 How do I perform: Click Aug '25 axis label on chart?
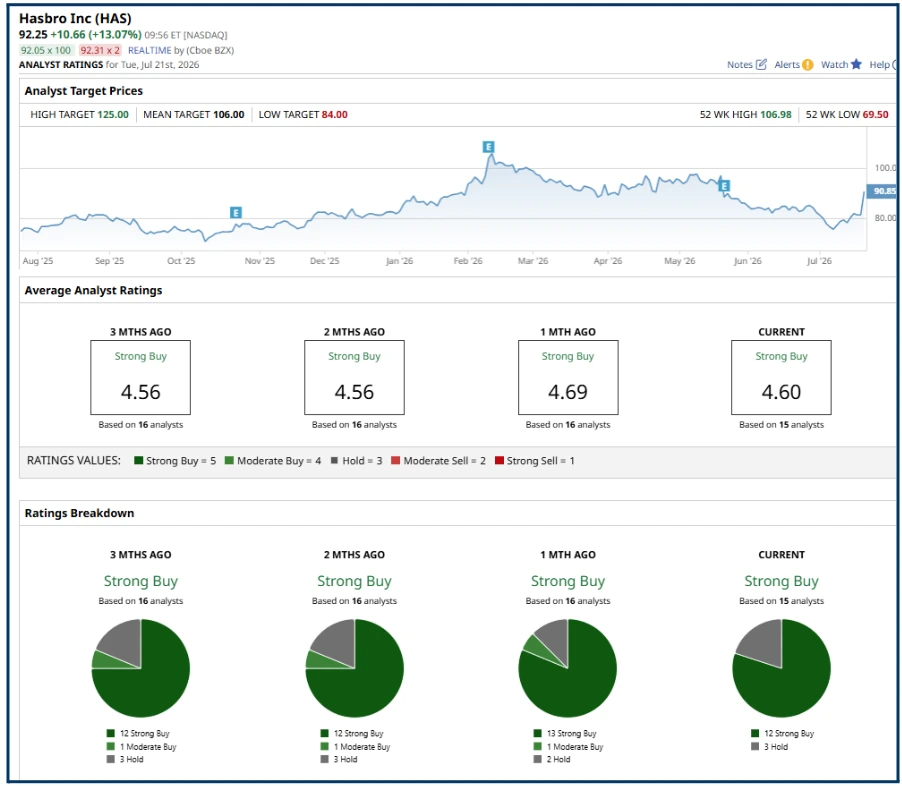click(x=37, y=261)
